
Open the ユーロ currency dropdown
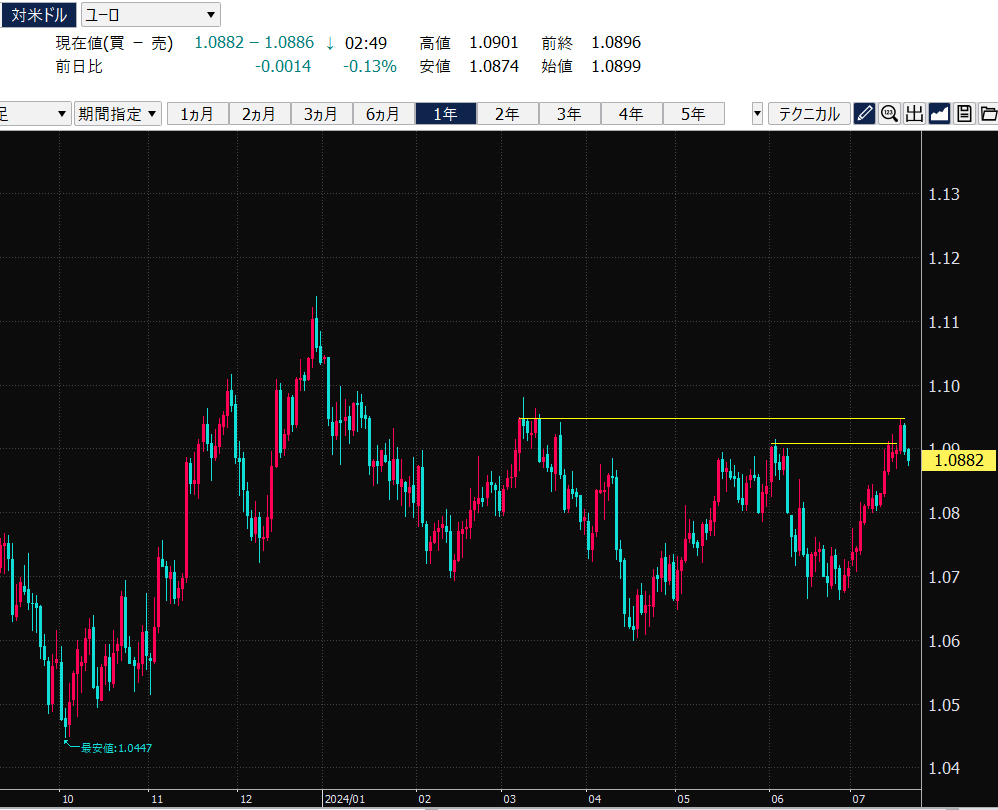pos(150,14)
